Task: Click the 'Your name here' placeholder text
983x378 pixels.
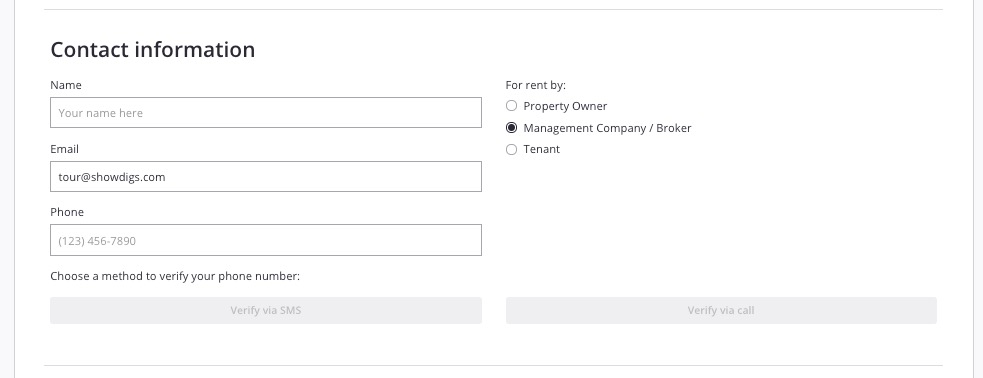Action: (x=100, y=113)
